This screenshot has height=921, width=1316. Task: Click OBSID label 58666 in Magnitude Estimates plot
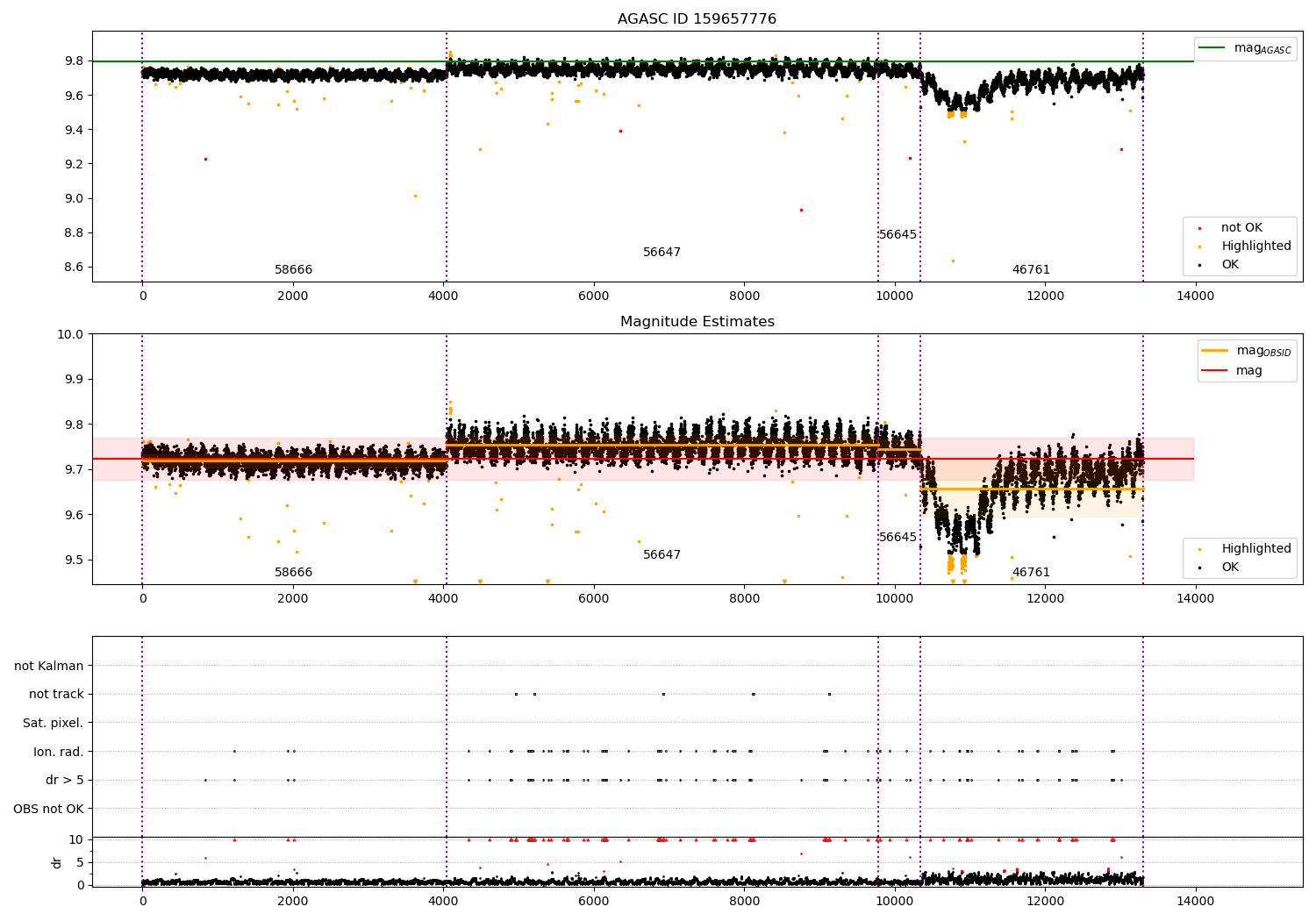[293, 573]
